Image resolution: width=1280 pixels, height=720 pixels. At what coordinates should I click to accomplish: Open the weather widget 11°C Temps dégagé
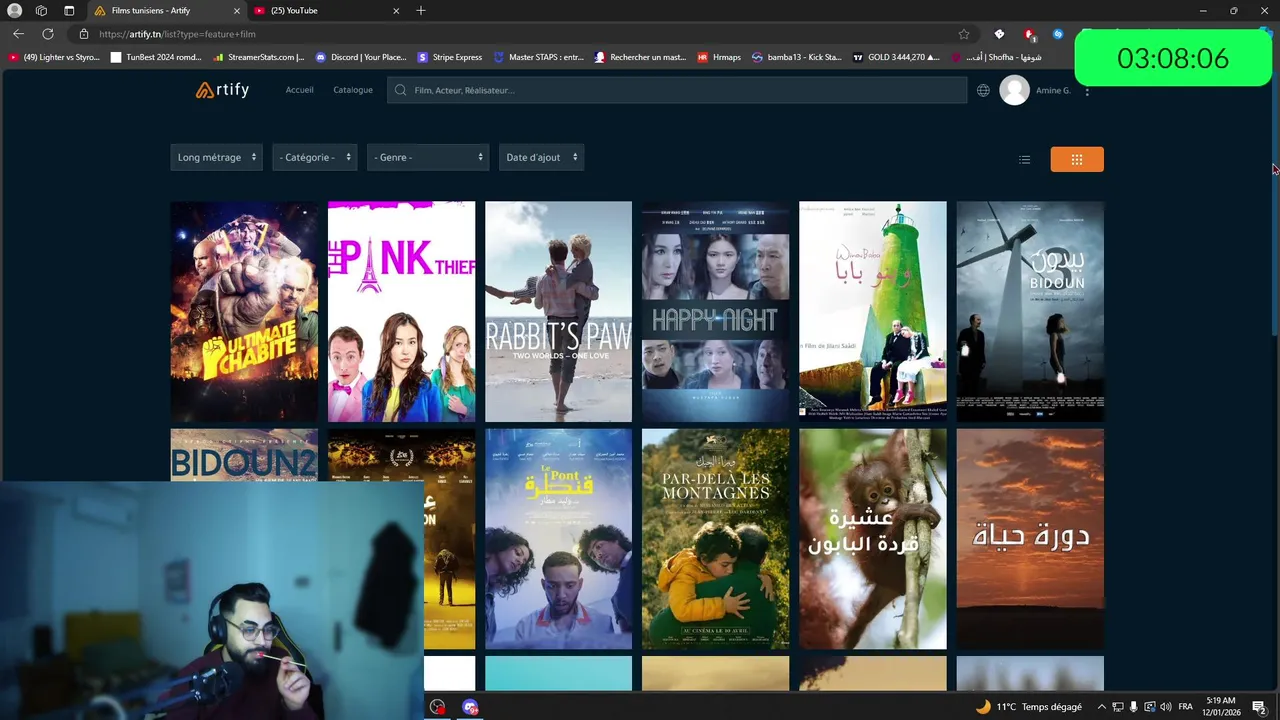pos(1028,707)
